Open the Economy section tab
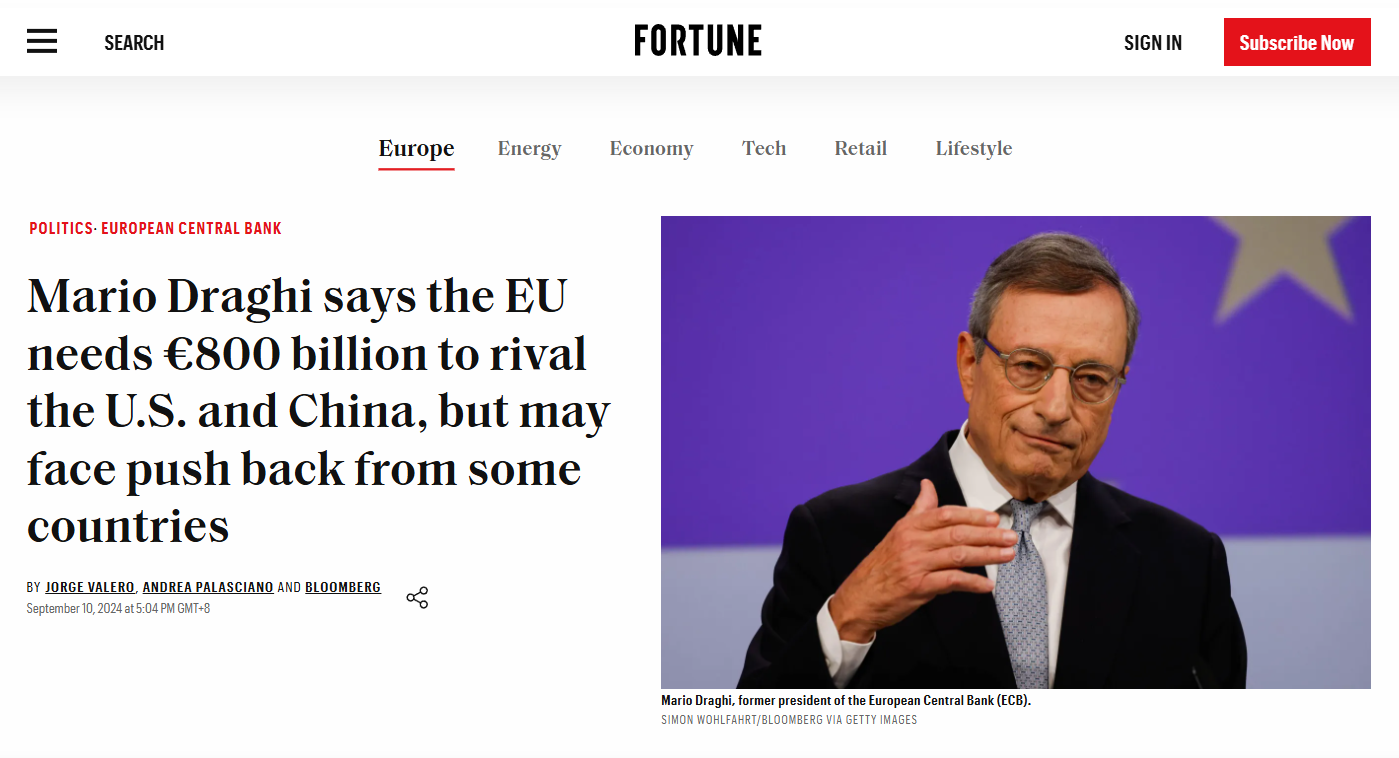 (x=651, y=149)
